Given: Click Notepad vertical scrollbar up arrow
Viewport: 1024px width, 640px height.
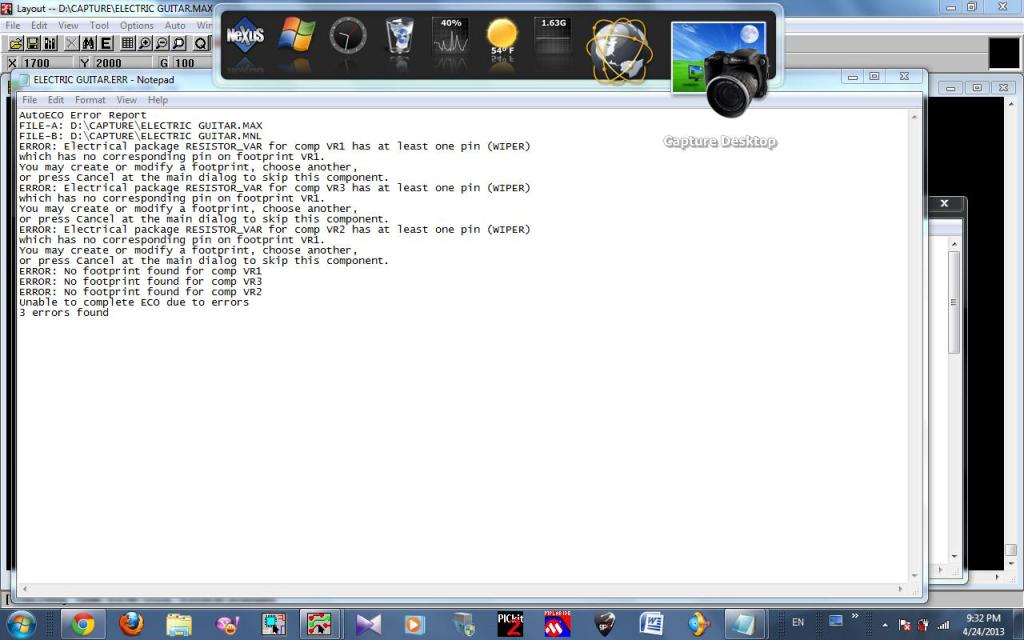Looking at the screenshot, I should click(x=914, y=117).
